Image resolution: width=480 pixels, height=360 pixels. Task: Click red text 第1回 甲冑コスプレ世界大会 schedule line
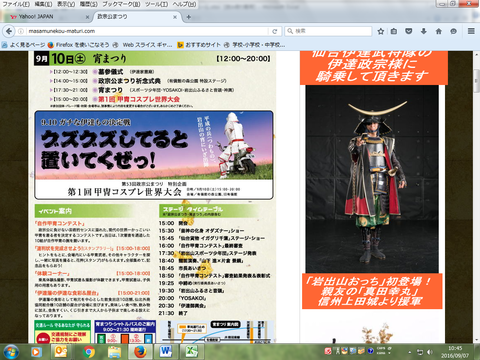click(x=139, y=99)
